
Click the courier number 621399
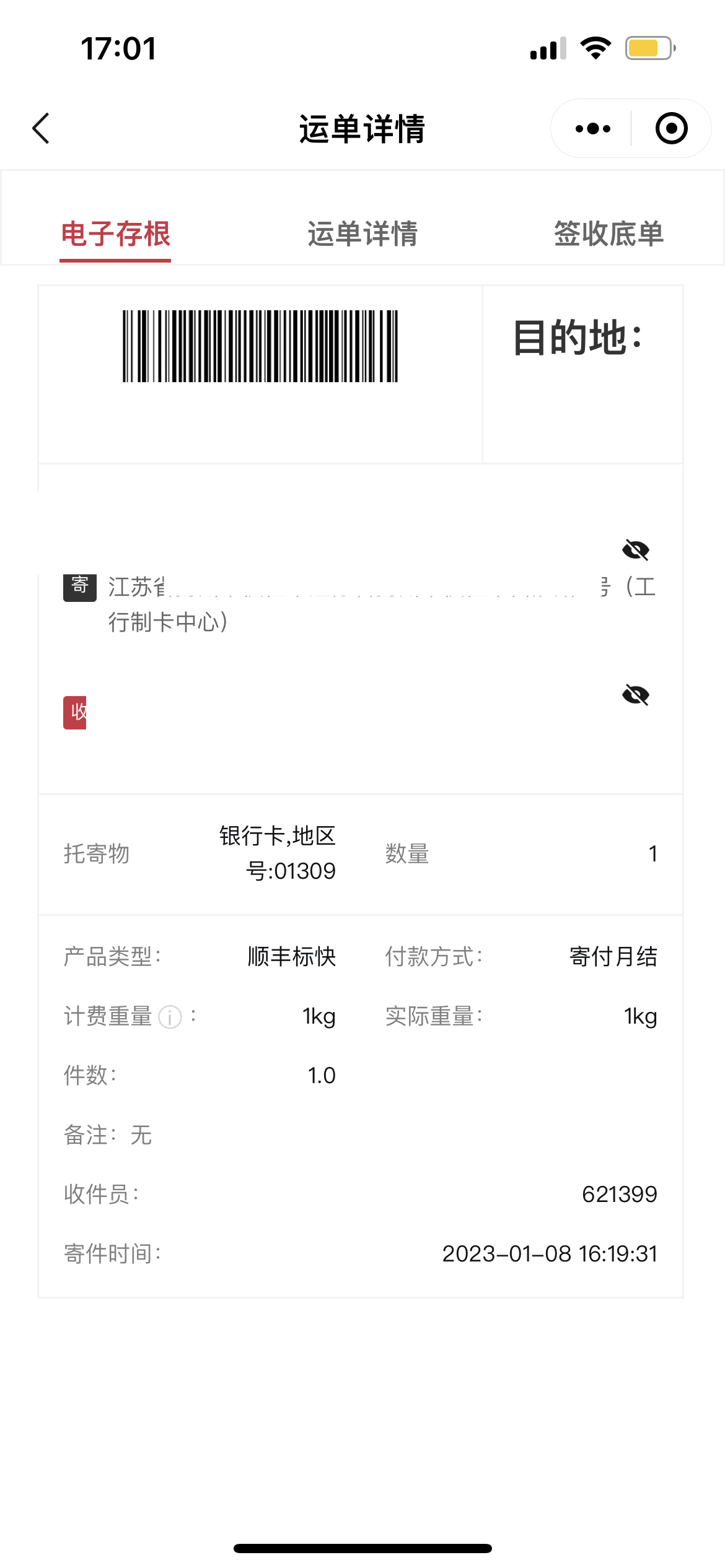click(x=620, y=1194)
